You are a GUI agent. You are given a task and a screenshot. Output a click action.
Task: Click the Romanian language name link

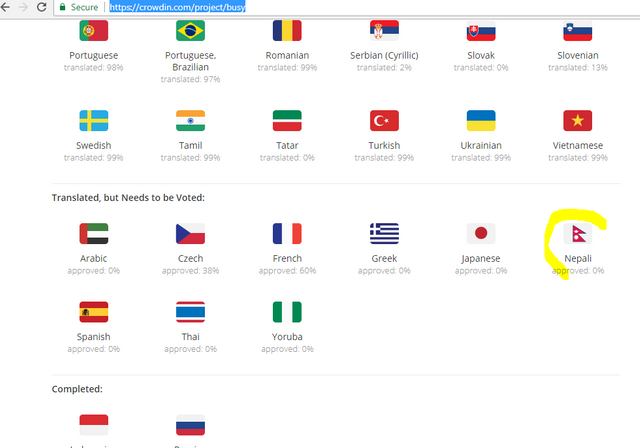[x=287, y=55]
